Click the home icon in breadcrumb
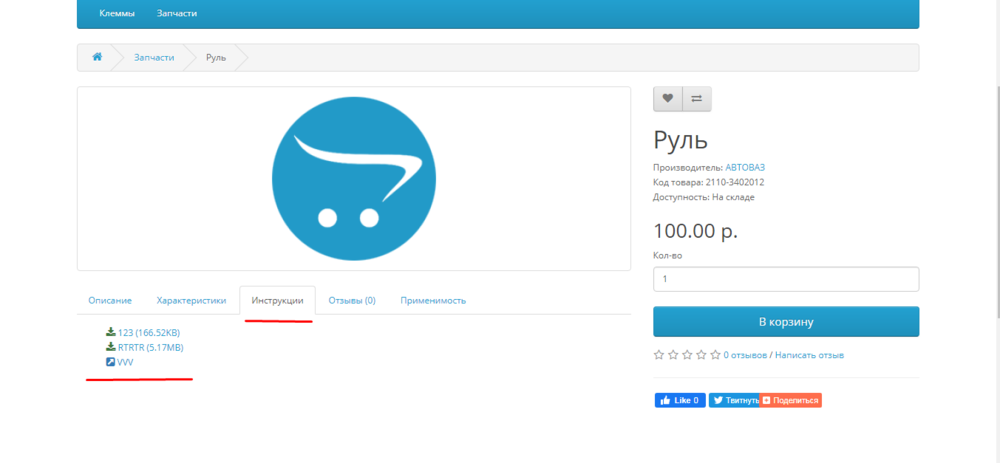 coord(97,57)
